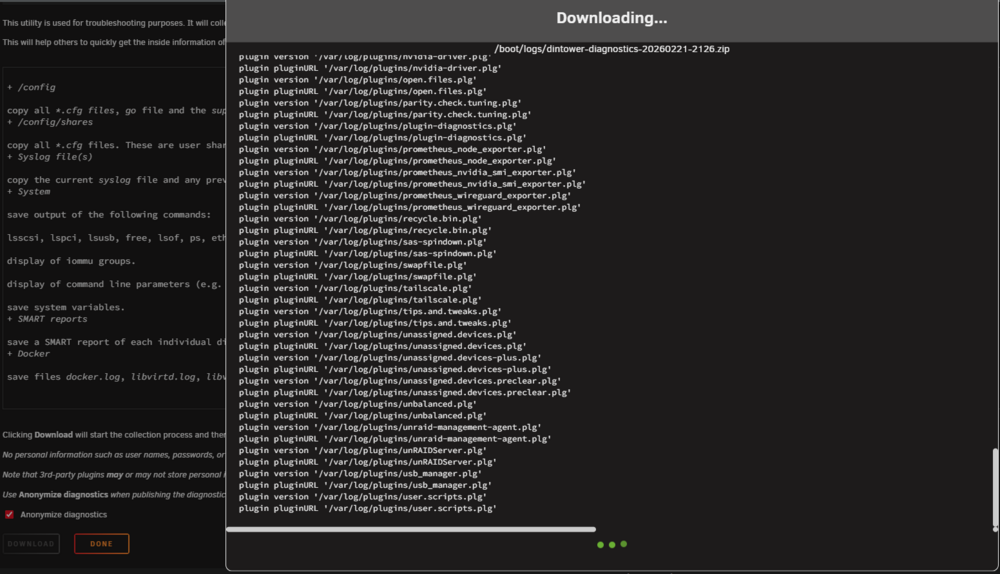
Task: Click the '+ Syslog file(s)' heading
Action: point(50,157)
